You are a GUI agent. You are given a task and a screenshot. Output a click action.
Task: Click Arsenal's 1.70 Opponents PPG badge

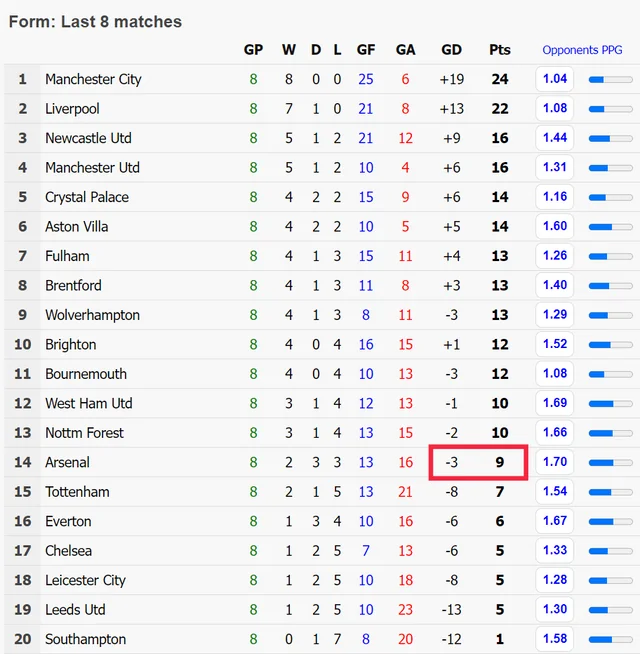[554, 462]
